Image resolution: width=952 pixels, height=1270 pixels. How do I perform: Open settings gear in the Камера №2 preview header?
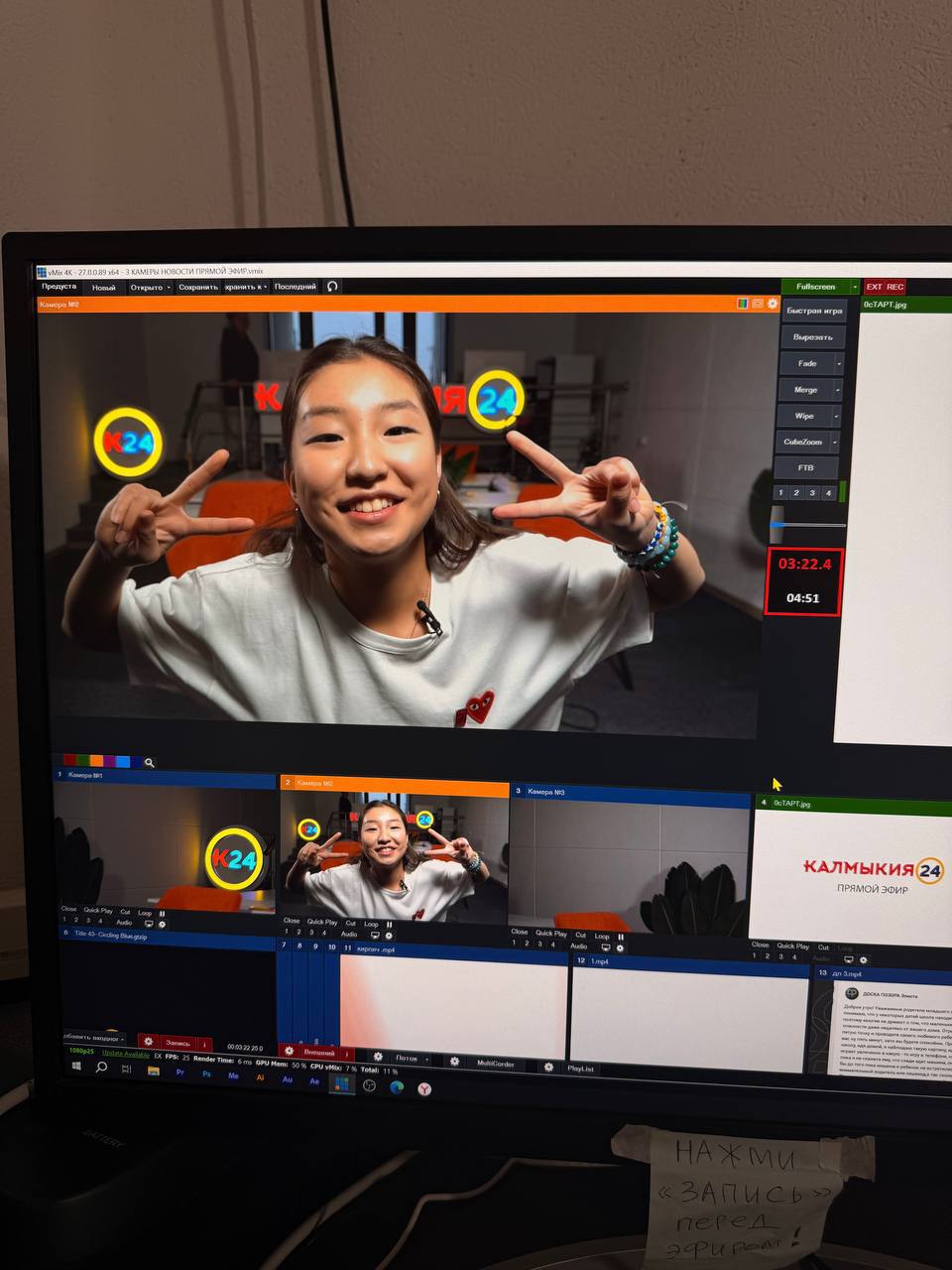(x=773, y=304)
